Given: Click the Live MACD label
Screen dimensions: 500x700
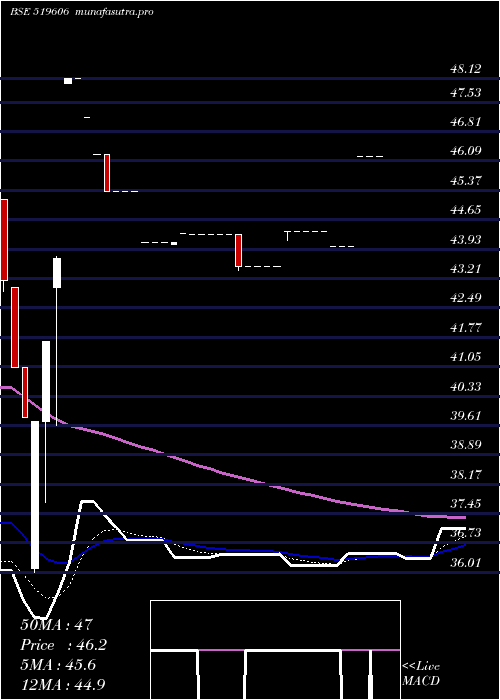Looking at the screenshot, I should (x=421, y=674).
